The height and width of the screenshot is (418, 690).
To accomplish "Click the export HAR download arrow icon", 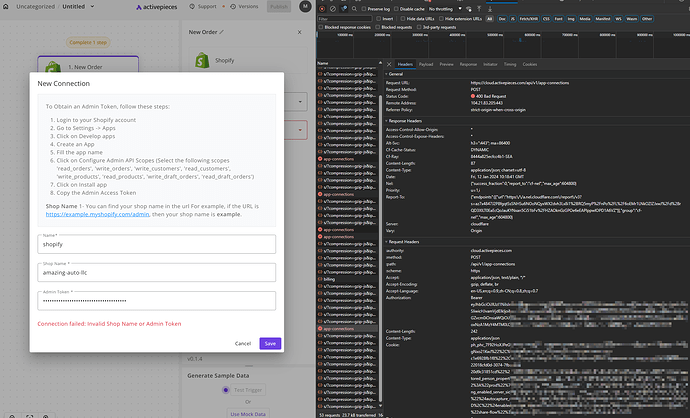I will point(490,9).
